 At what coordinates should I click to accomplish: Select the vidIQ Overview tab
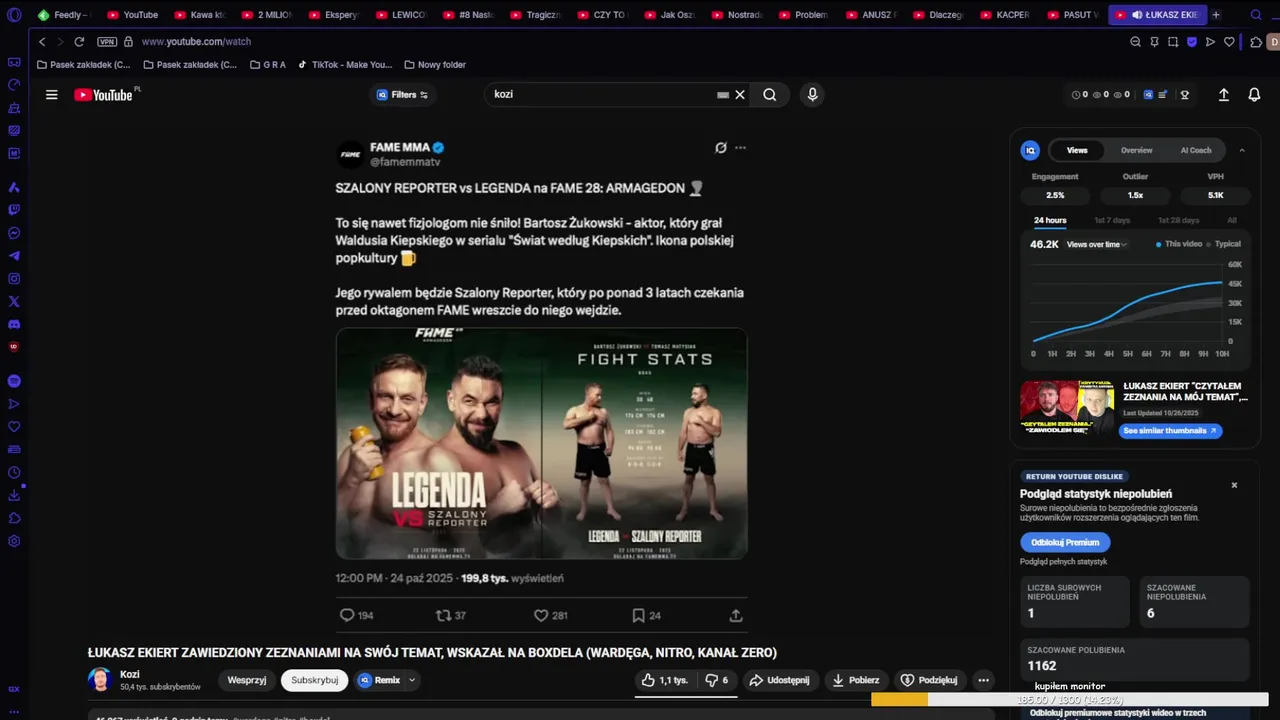tap(1136, 150)
